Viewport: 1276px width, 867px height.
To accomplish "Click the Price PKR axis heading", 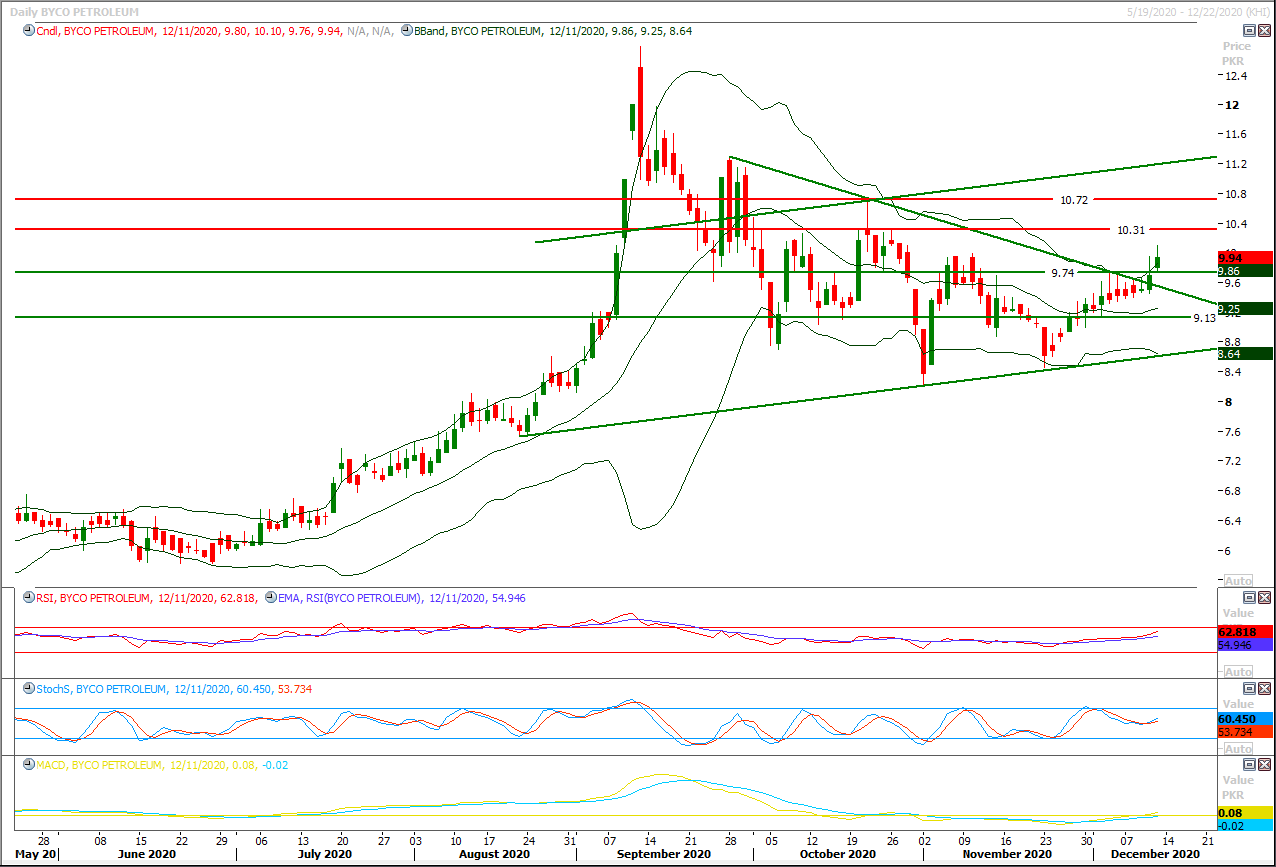I will point(1237,53).
